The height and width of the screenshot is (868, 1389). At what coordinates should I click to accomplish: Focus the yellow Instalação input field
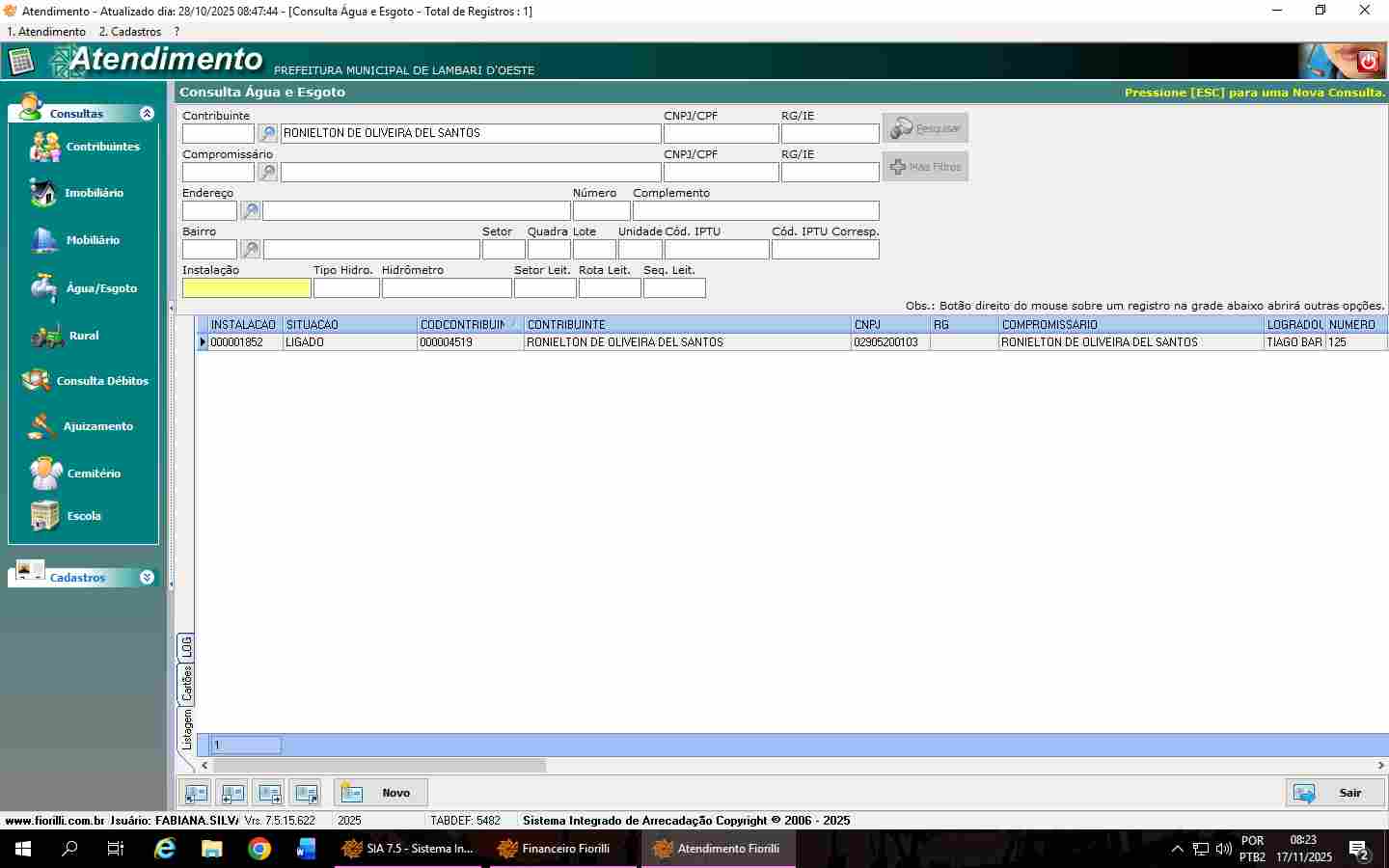click(x=246, y=288)
